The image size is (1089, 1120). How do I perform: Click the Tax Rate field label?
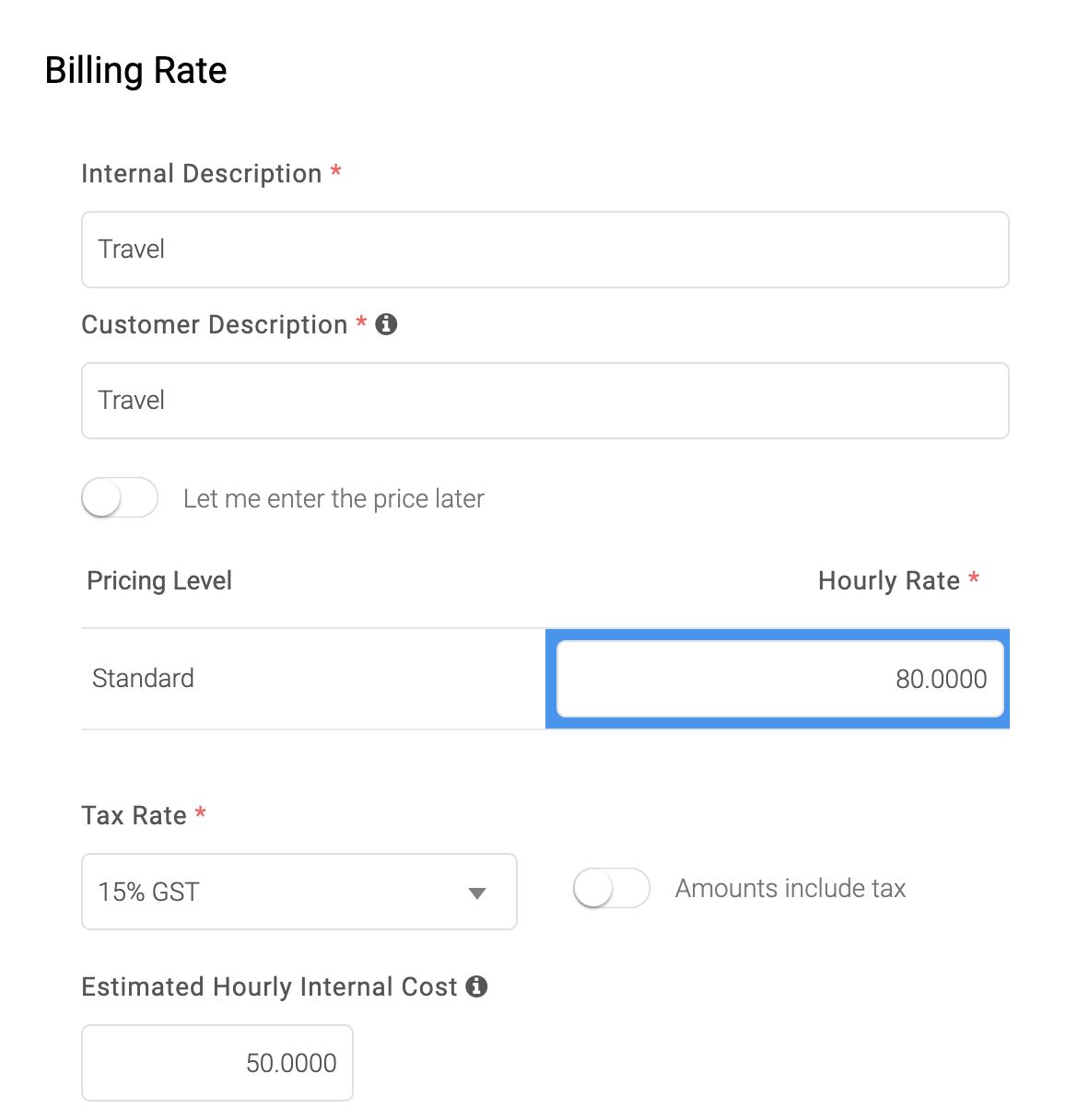pos(135,815)
